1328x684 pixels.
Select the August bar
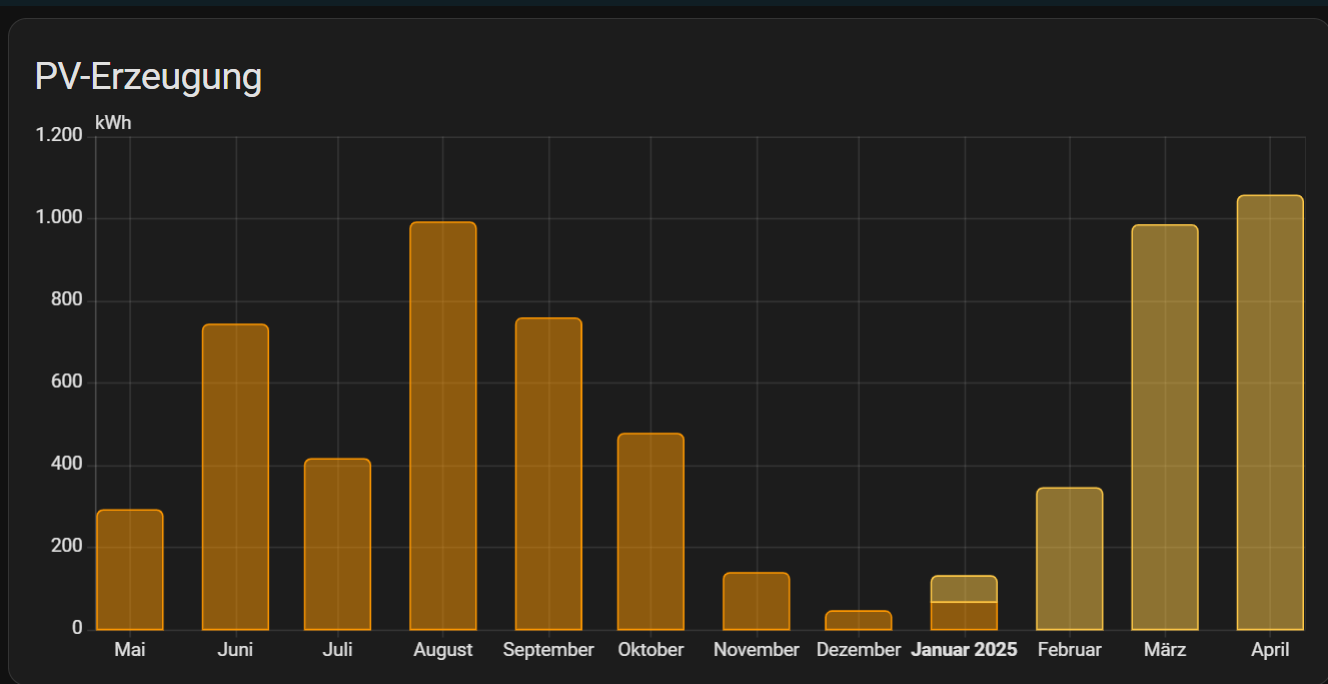(x=443, y=426)
